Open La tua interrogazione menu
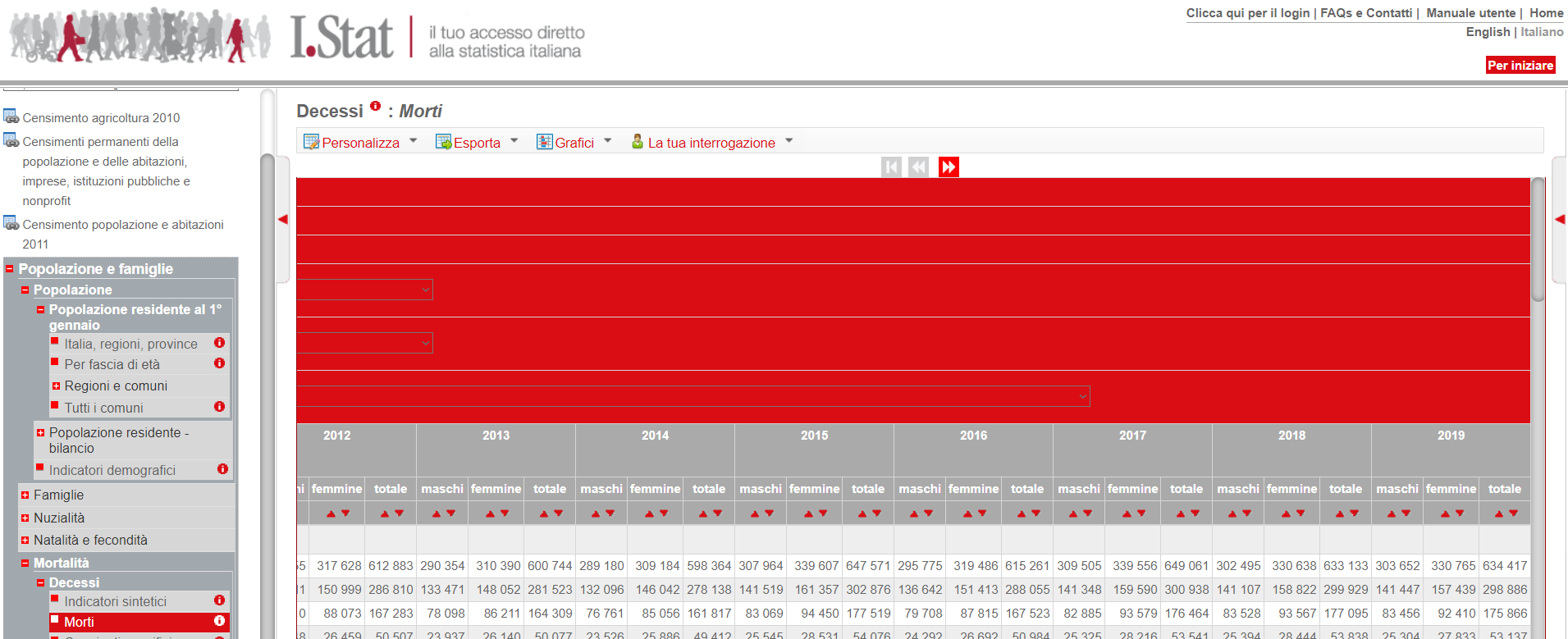1568x639 pixels. (711, 143)
